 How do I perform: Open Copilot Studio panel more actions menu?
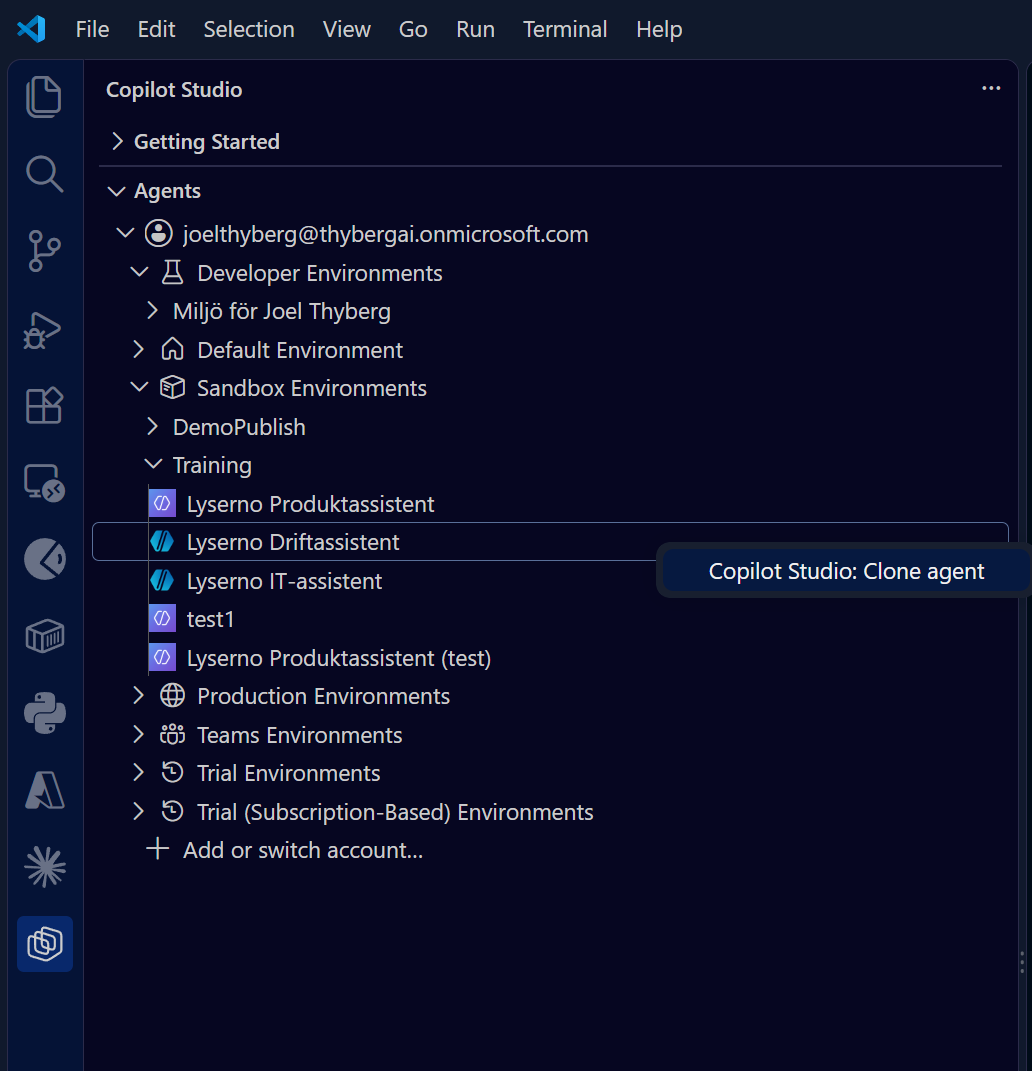990,88
